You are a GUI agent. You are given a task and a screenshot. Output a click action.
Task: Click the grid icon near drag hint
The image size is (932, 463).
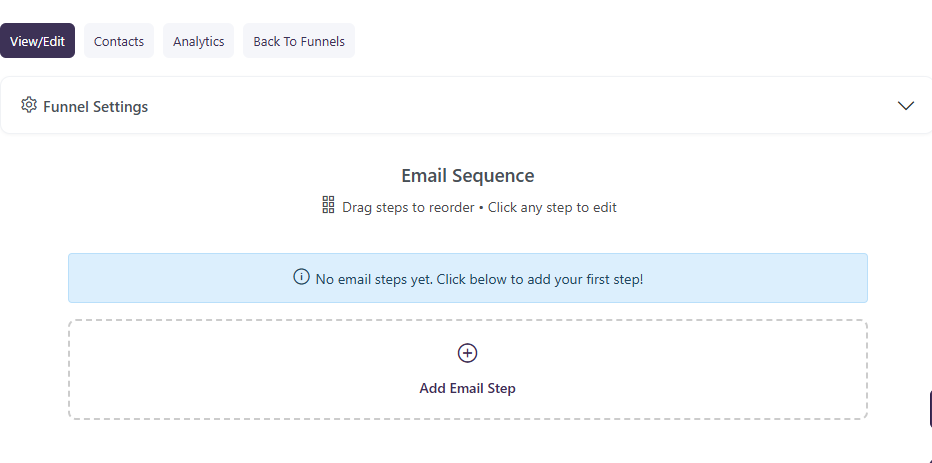(328, 205)
